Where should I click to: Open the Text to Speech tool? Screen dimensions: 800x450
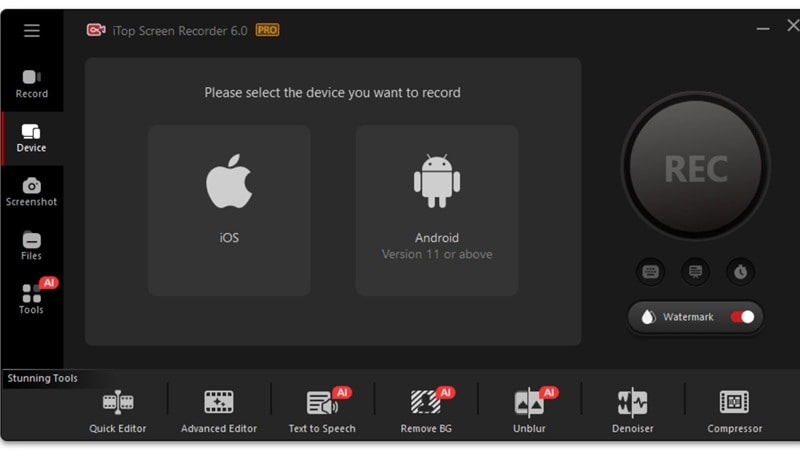pos(322,411)
